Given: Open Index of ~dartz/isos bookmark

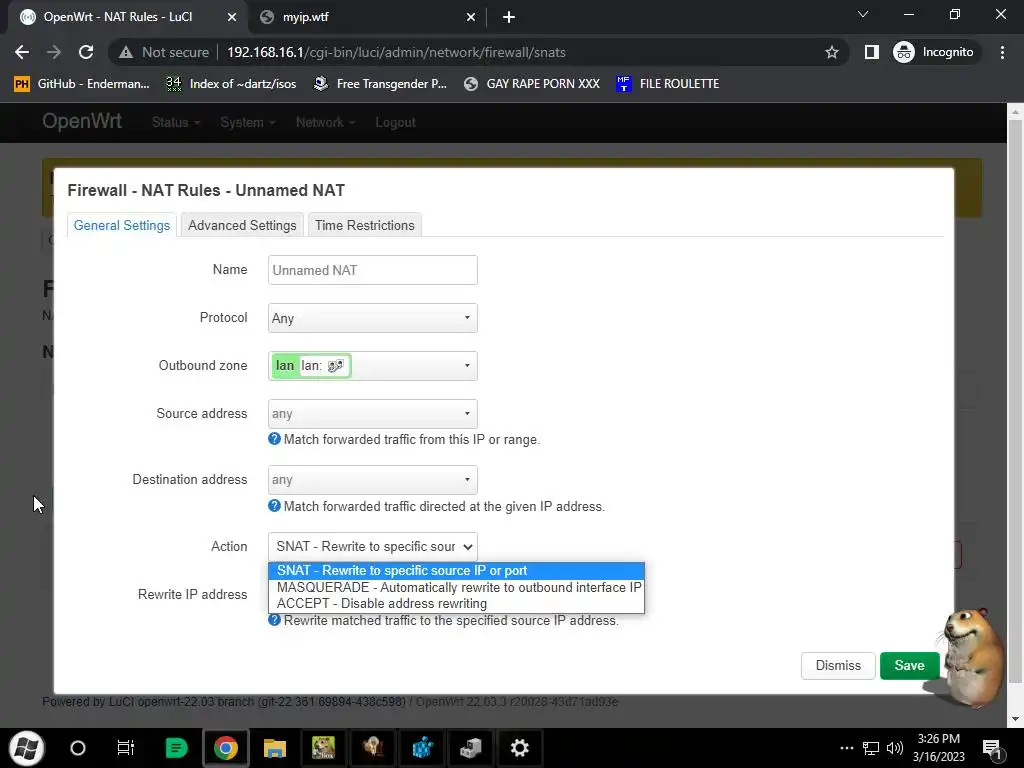Looking at the screenshot, I should tap(231, 84).
